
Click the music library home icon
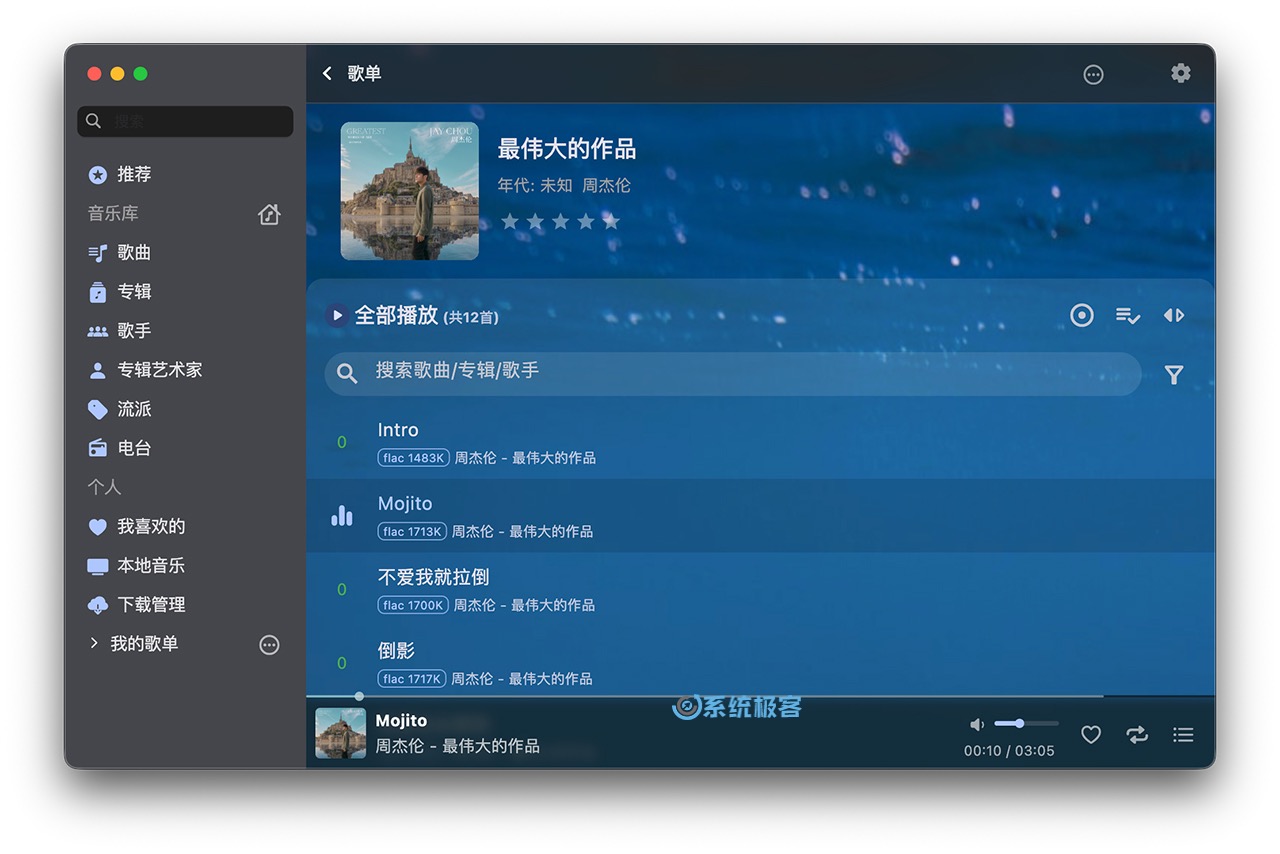[x=269, y=214]
